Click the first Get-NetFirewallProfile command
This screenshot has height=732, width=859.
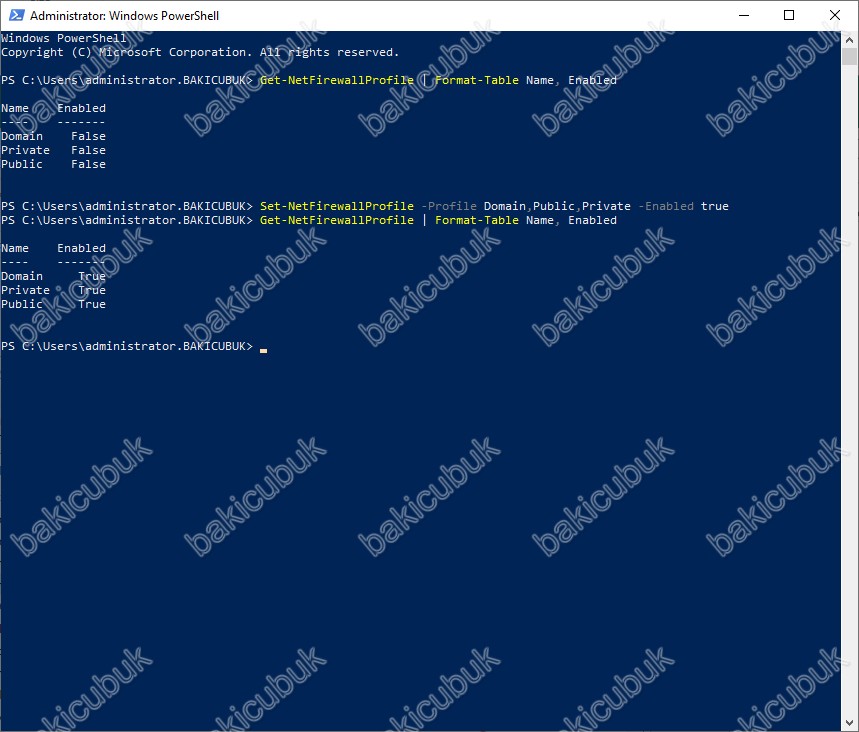[x=336, y=80]
